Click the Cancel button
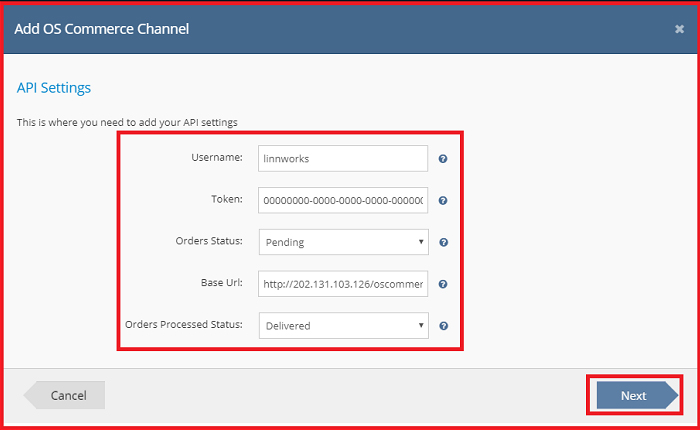700x430 pixels. [x=64, y=395]
